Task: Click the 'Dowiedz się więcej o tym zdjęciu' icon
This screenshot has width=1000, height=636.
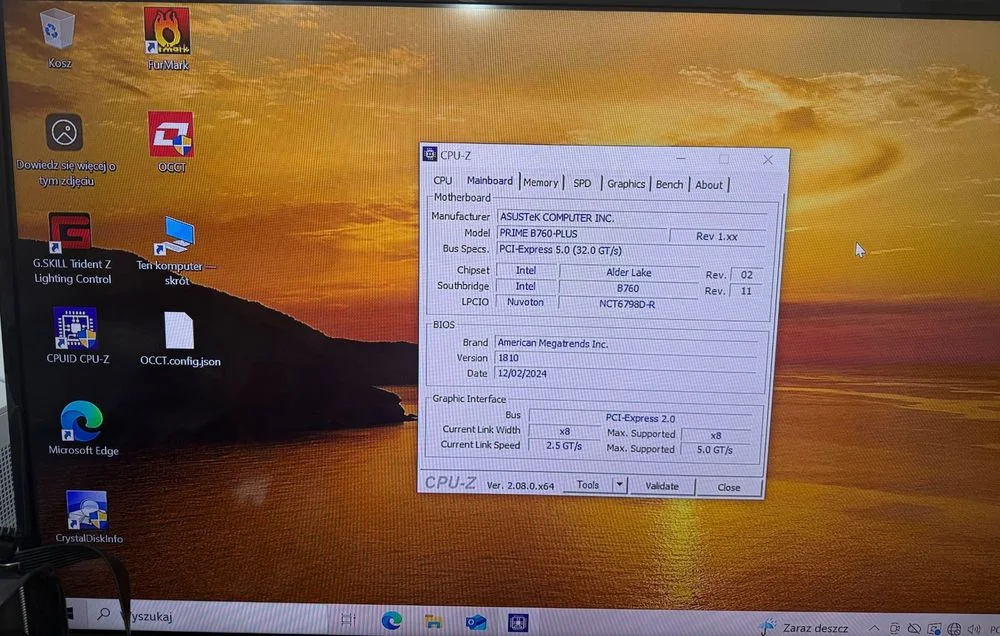Action: click(x=64, y=133)
